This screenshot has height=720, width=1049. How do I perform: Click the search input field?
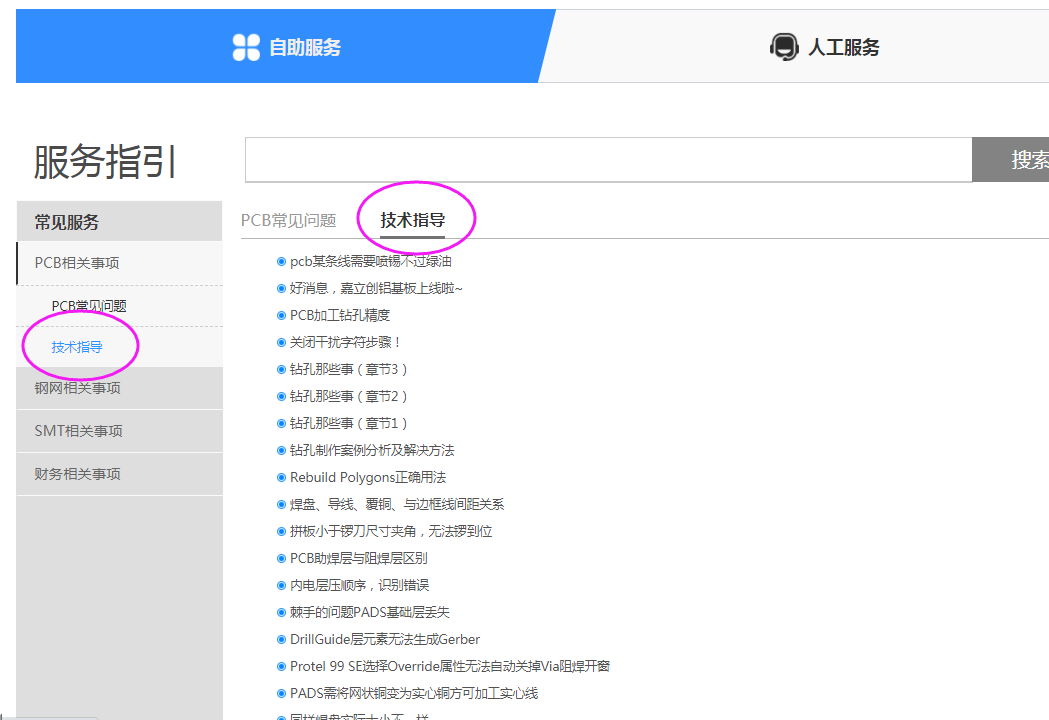click(x=608, y=160)
